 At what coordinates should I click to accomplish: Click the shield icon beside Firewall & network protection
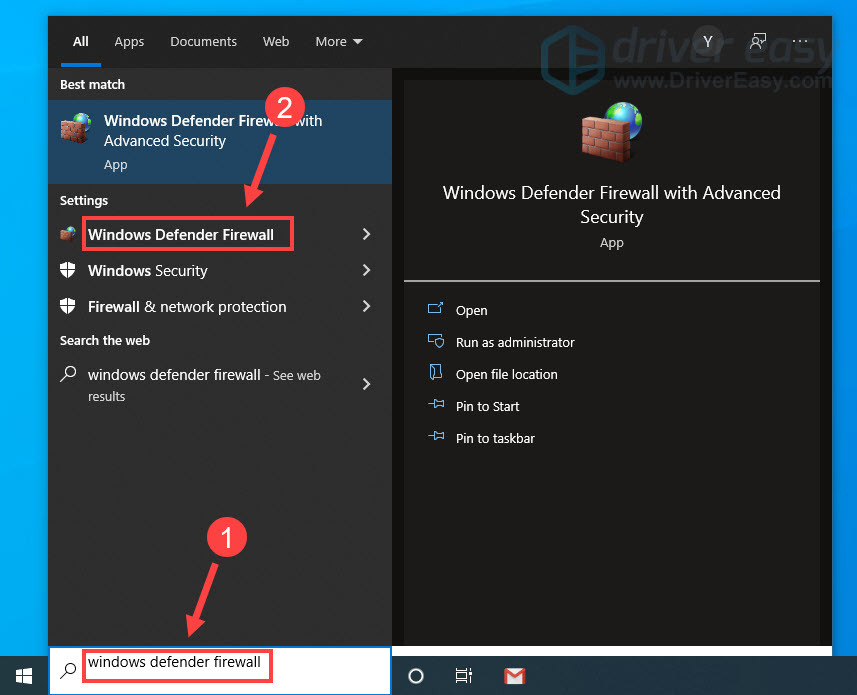point(67,306)
